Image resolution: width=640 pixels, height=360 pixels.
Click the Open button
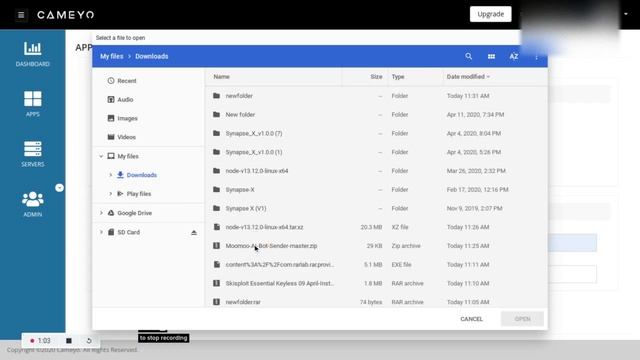coord(522,319)
